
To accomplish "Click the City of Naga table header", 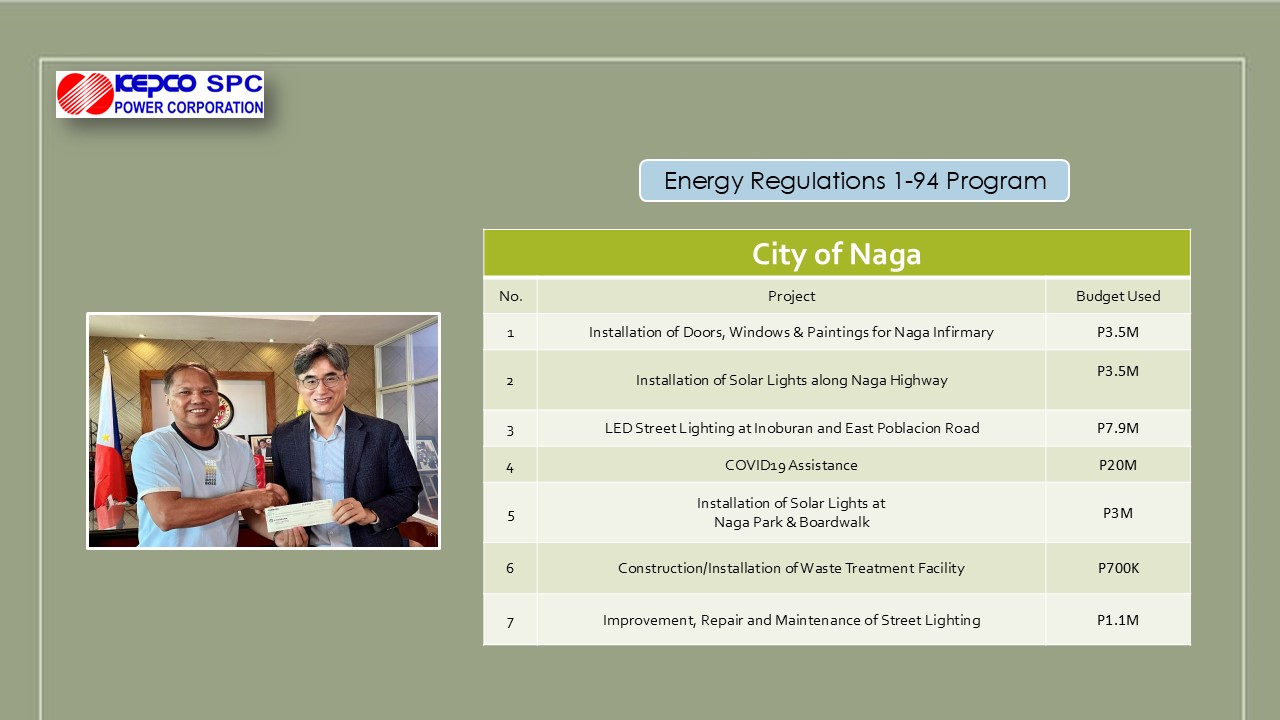I will (837, 253).
